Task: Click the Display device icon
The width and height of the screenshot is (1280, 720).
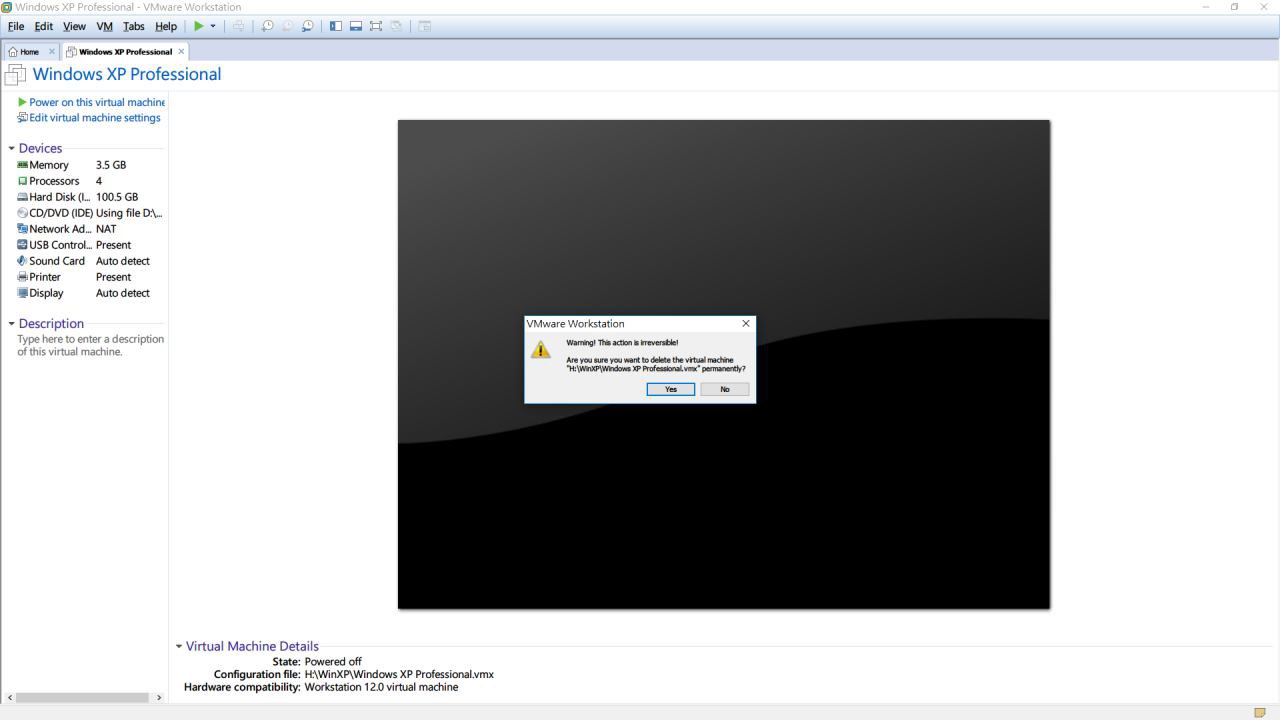Action: point(22,293)
